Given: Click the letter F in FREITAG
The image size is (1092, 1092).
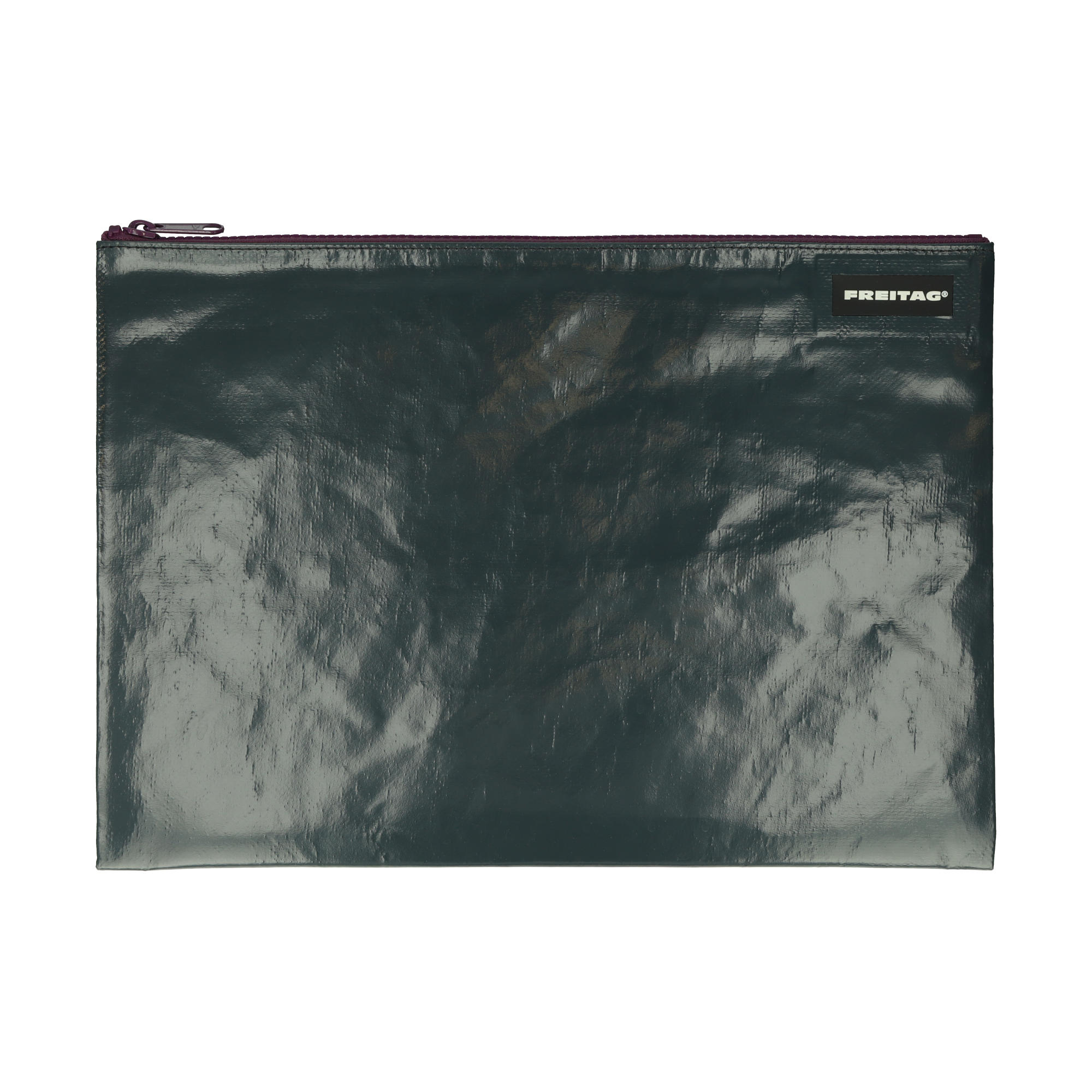Looking at the screenshot, I should pyautogui.click(x=850, y=295).
